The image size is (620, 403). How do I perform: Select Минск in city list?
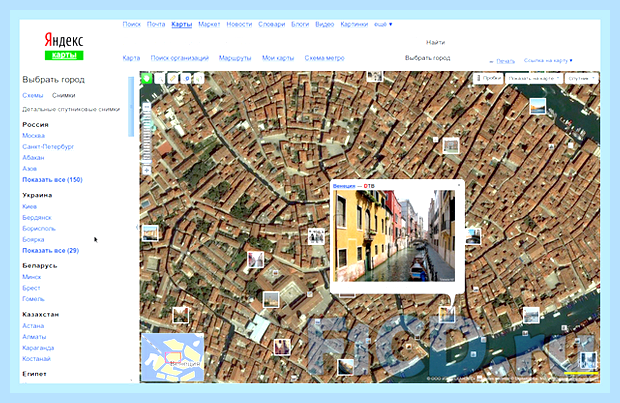click(x=32, y=277)
